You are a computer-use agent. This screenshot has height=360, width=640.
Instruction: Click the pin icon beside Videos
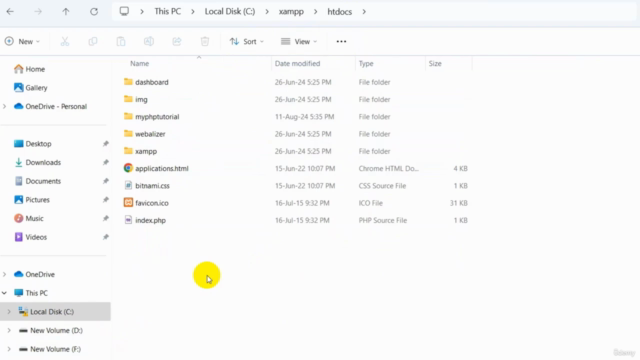click(106, 237)
